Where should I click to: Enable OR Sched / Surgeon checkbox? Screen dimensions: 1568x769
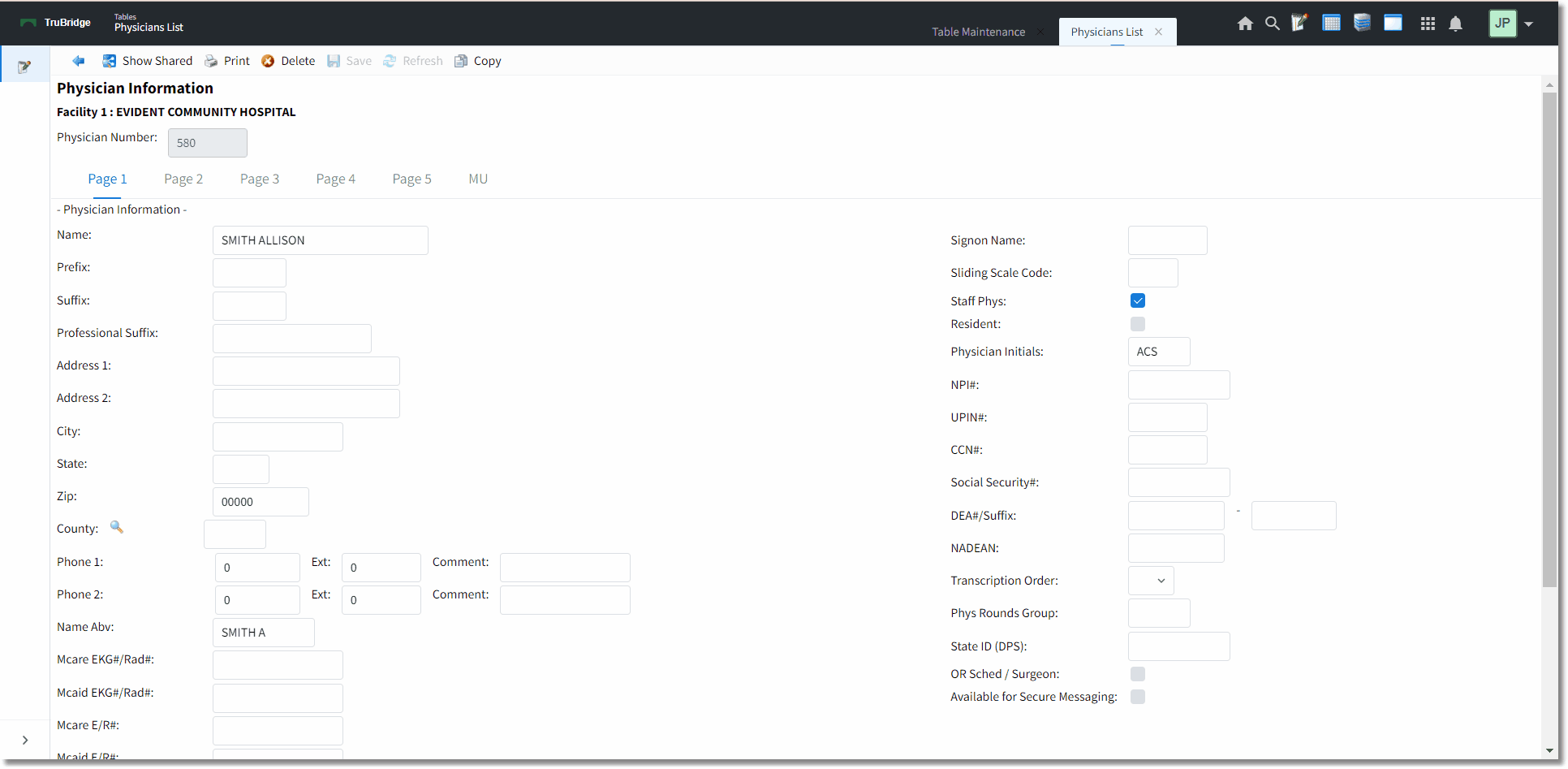[1138, 674]
